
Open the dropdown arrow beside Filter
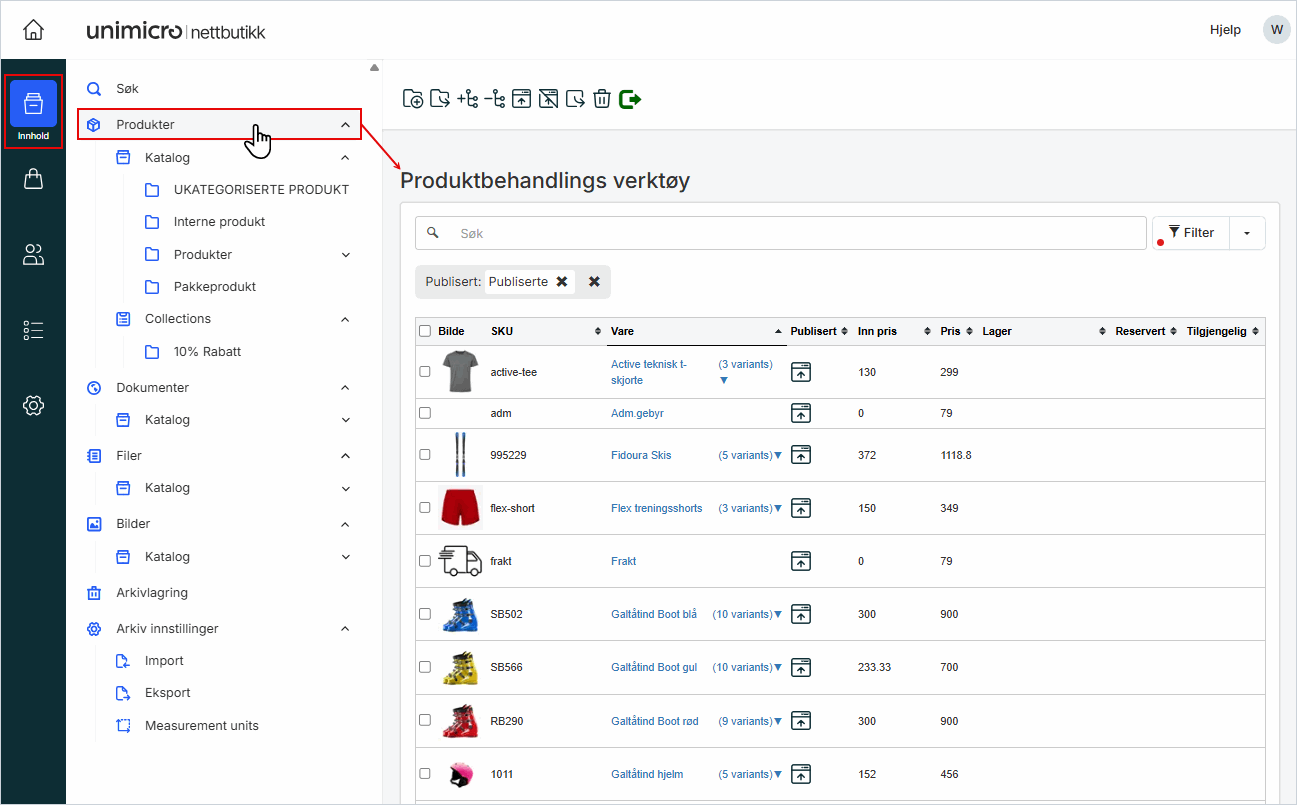[1247, 233]
